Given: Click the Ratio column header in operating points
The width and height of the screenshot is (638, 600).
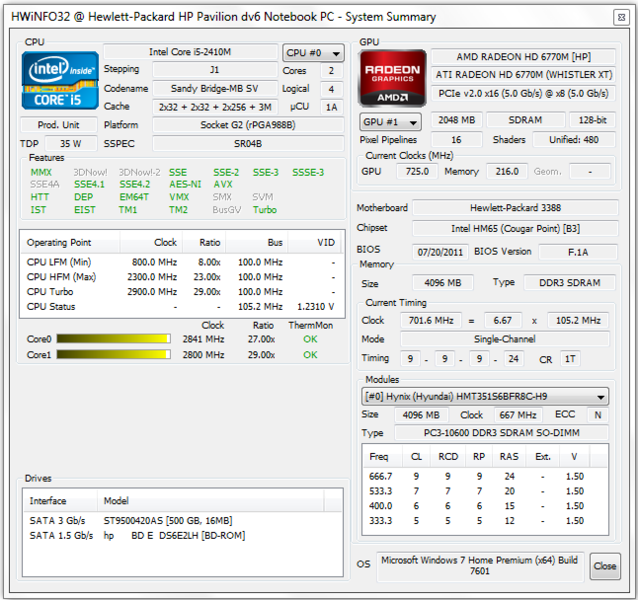Looking at the screenshot, I should 204,242.
